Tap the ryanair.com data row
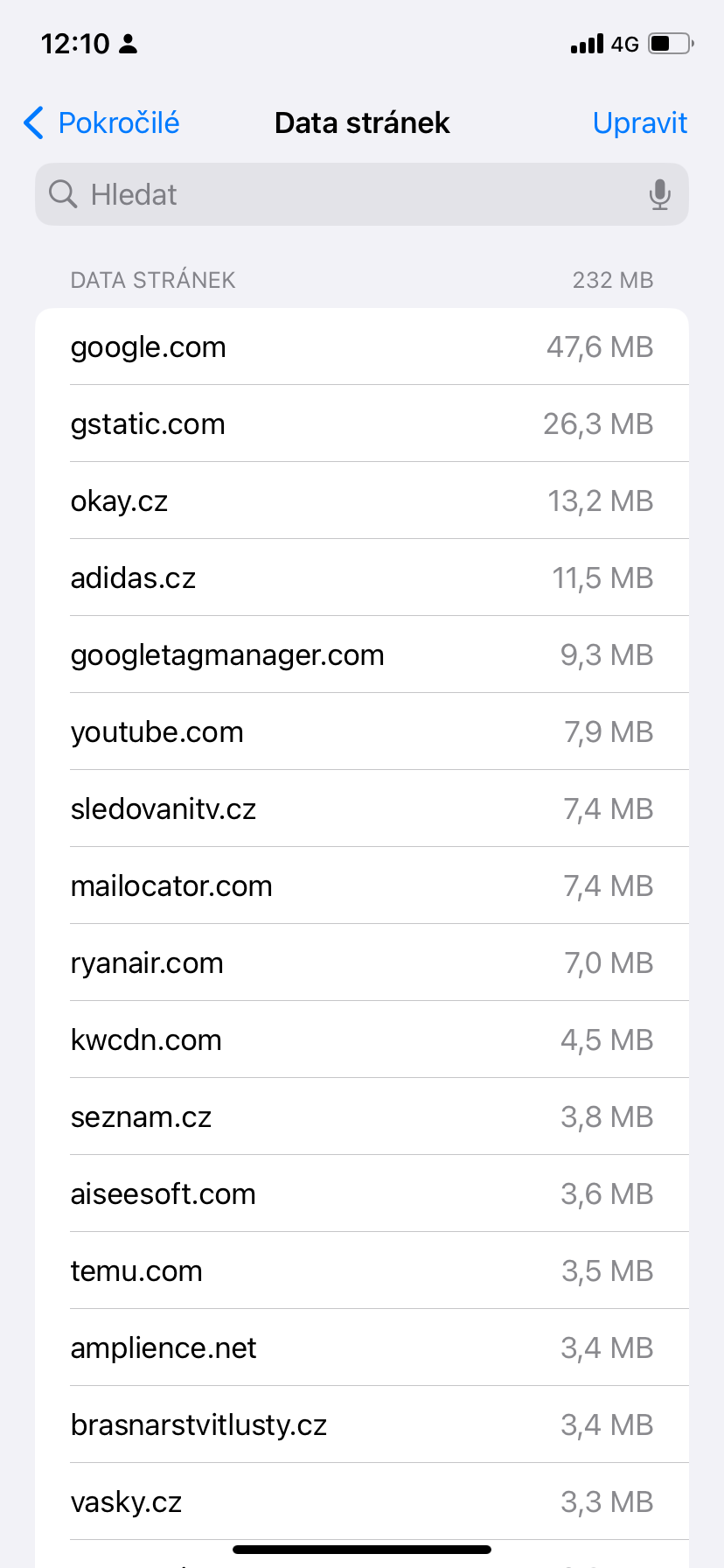This screenshot has width=724, height=1568. pyautogui.click(x=362, y=963)
